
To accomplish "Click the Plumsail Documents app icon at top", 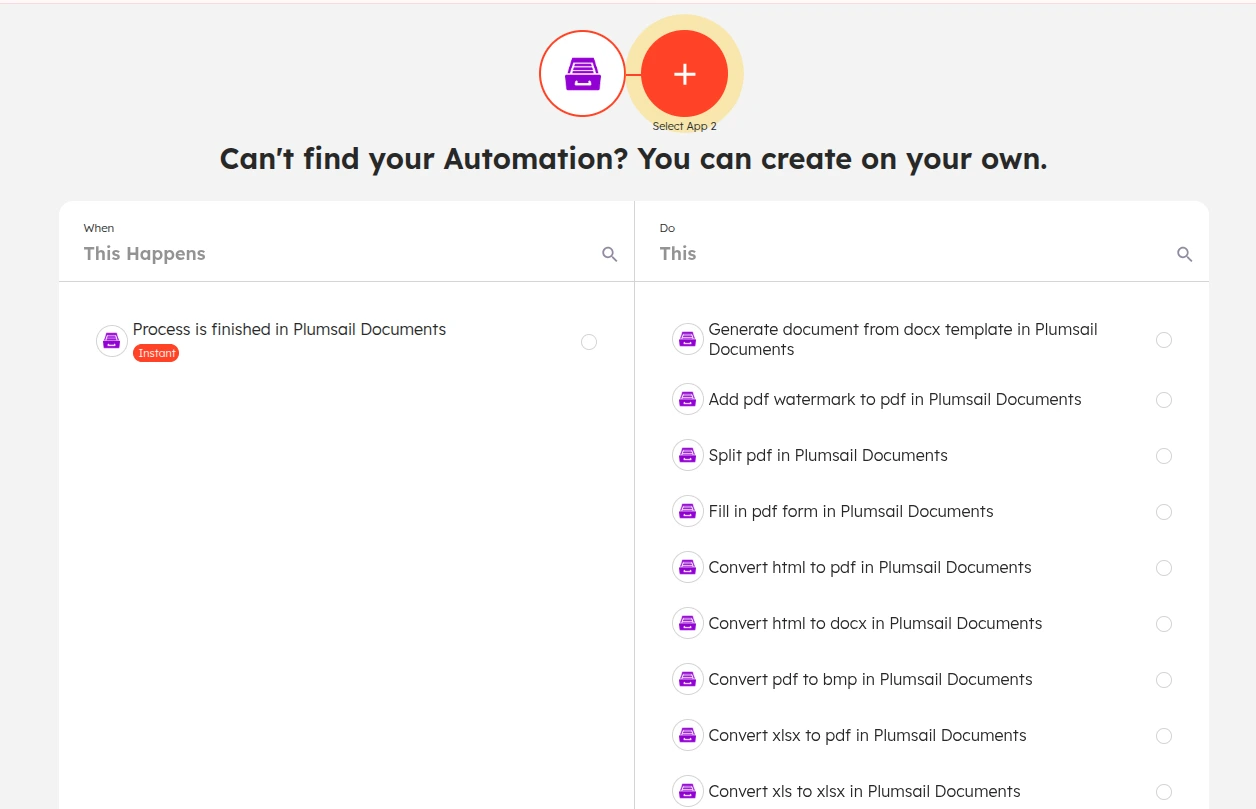I will click(582, 74).
